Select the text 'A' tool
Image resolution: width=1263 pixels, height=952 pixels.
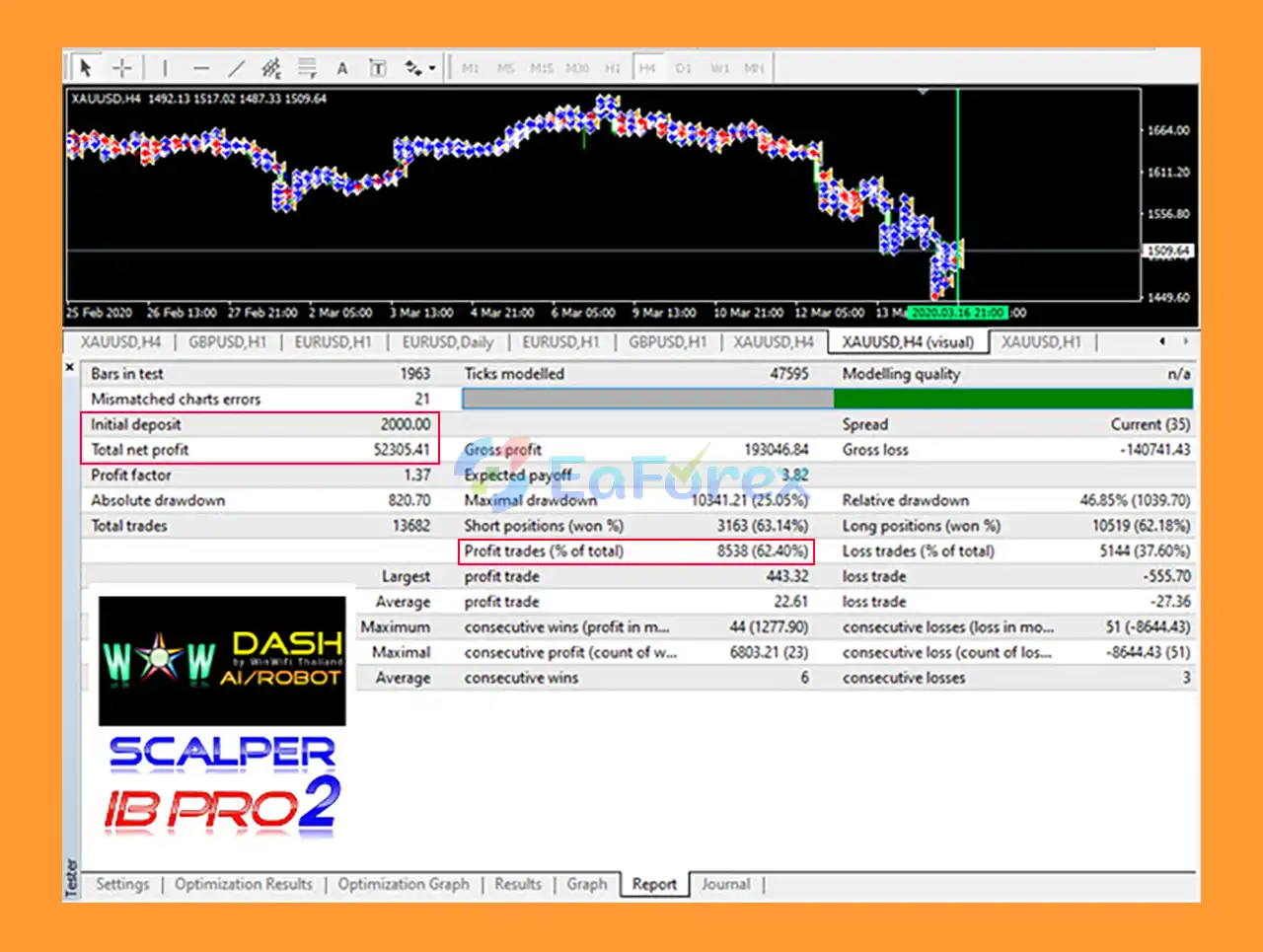coord(342,68)
